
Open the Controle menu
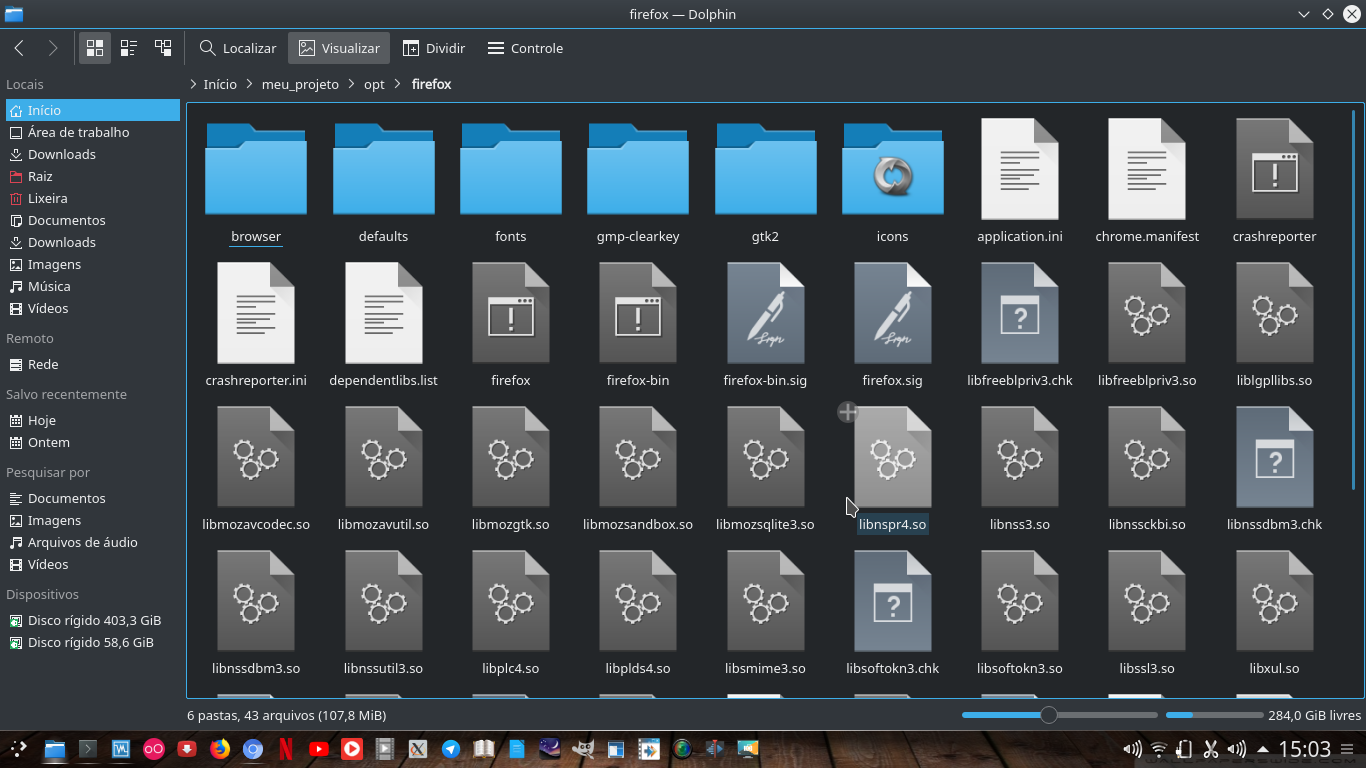(x=525, y=48)
